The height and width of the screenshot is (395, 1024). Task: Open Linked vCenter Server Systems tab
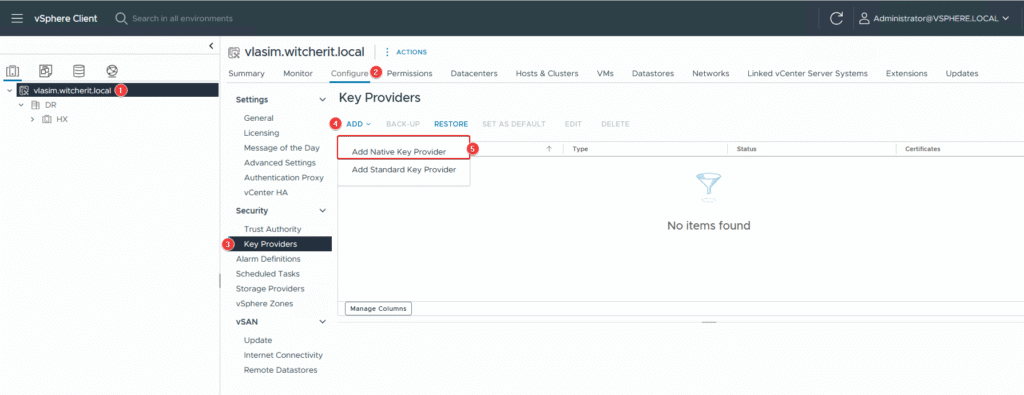(807, 73)
